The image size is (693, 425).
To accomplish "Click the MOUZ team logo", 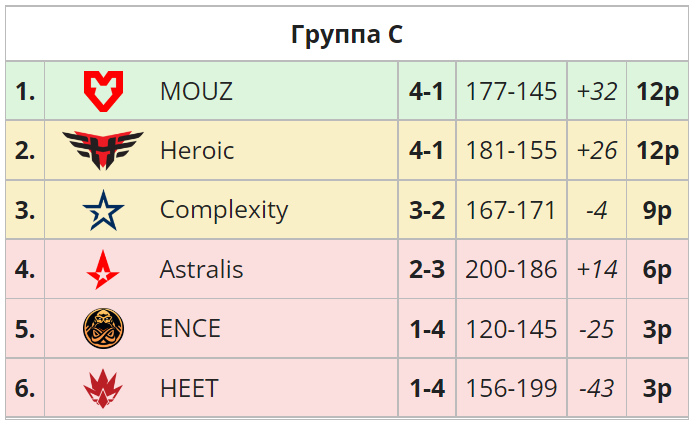I will [103, 91].
